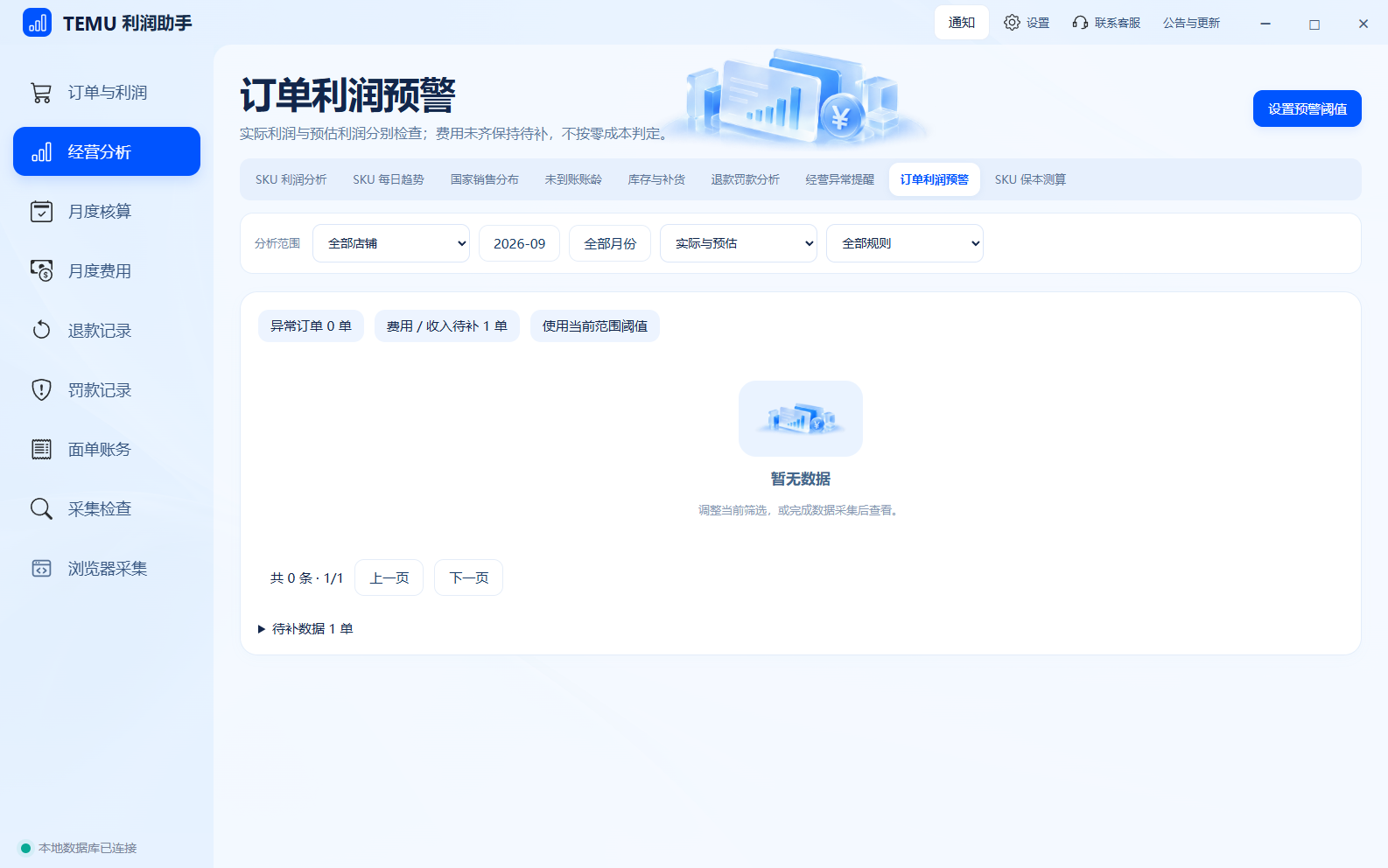Open 设置 in the top bar
Image resolution: width=1388 pixels, height=868 pixels.
click(x=1027, y=23)
